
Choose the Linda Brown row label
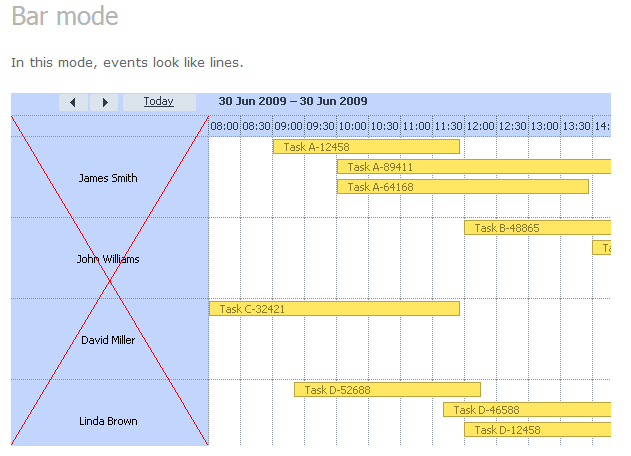pos(108,421)
